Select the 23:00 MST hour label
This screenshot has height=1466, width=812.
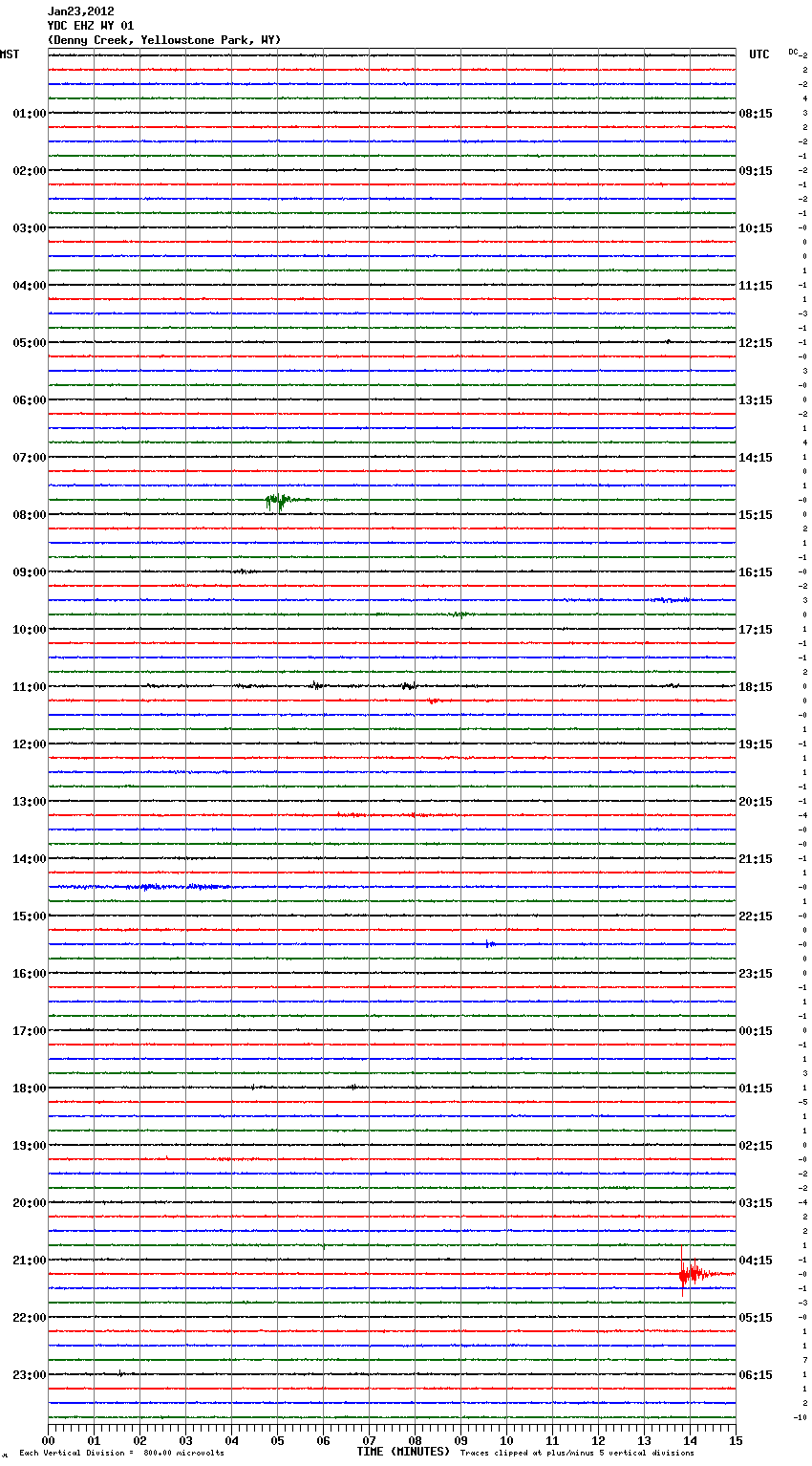click(30, 1375)
